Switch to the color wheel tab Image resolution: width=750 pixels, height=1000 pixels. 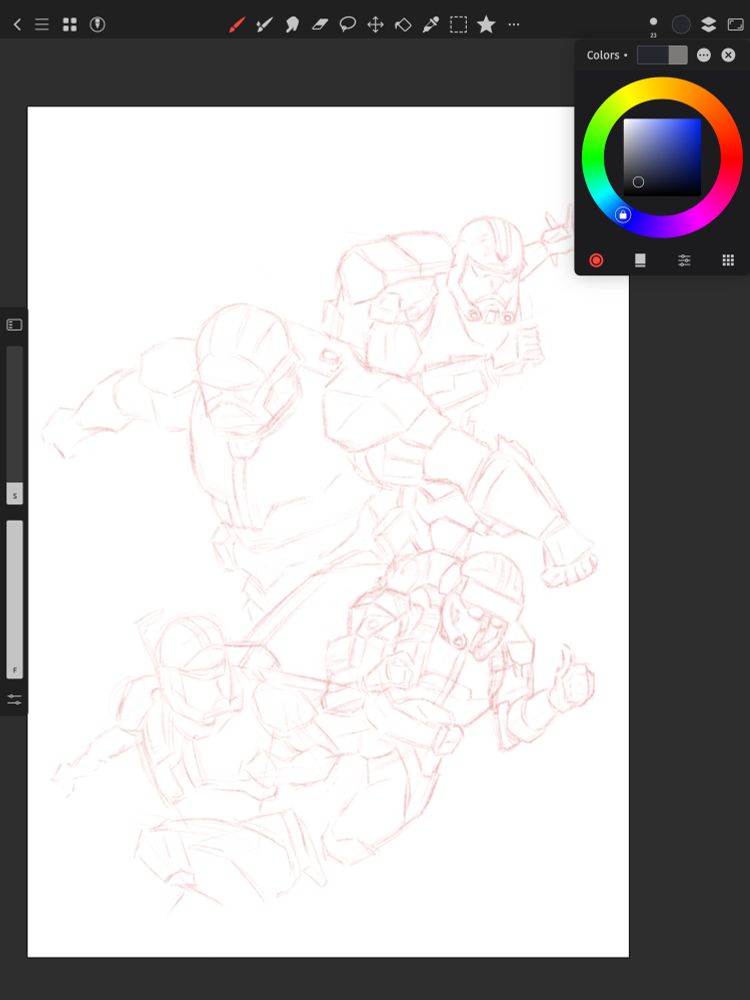(596, 260)
